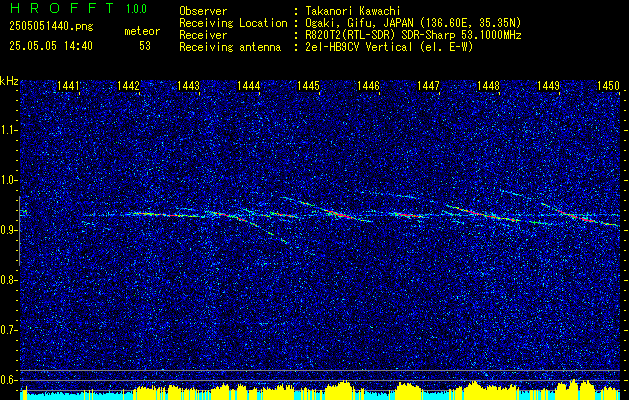The image size is (629, 400).
Task: Click the 1441 time axis marker
Action: tap(68, 85)
